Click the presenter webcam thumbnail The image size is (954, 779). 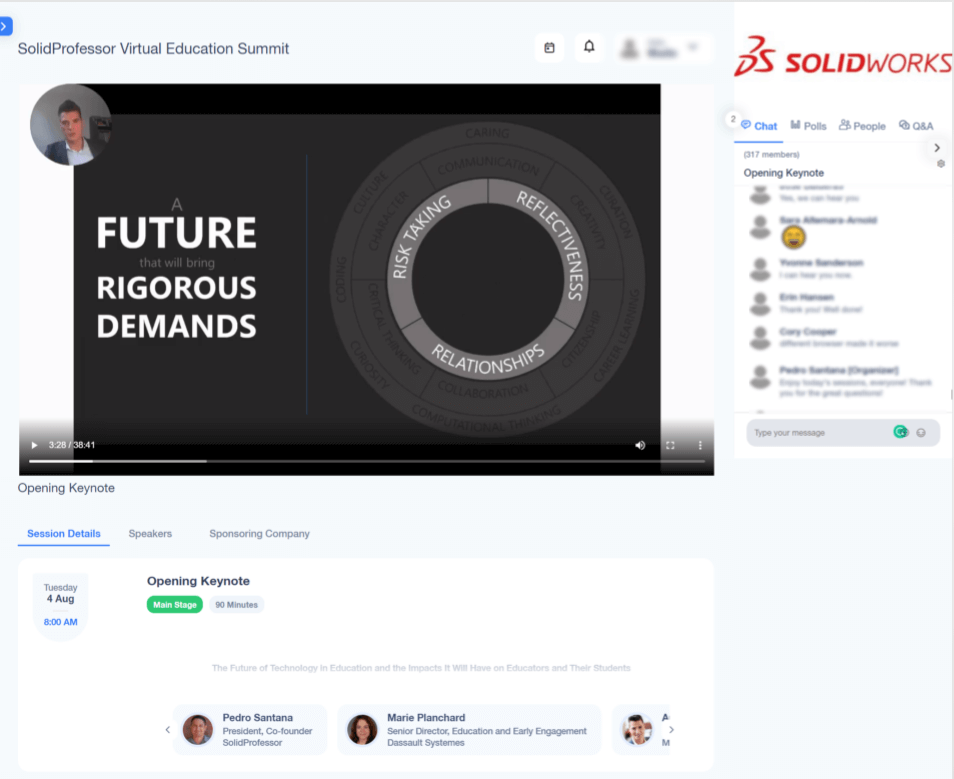pos(71,124)
